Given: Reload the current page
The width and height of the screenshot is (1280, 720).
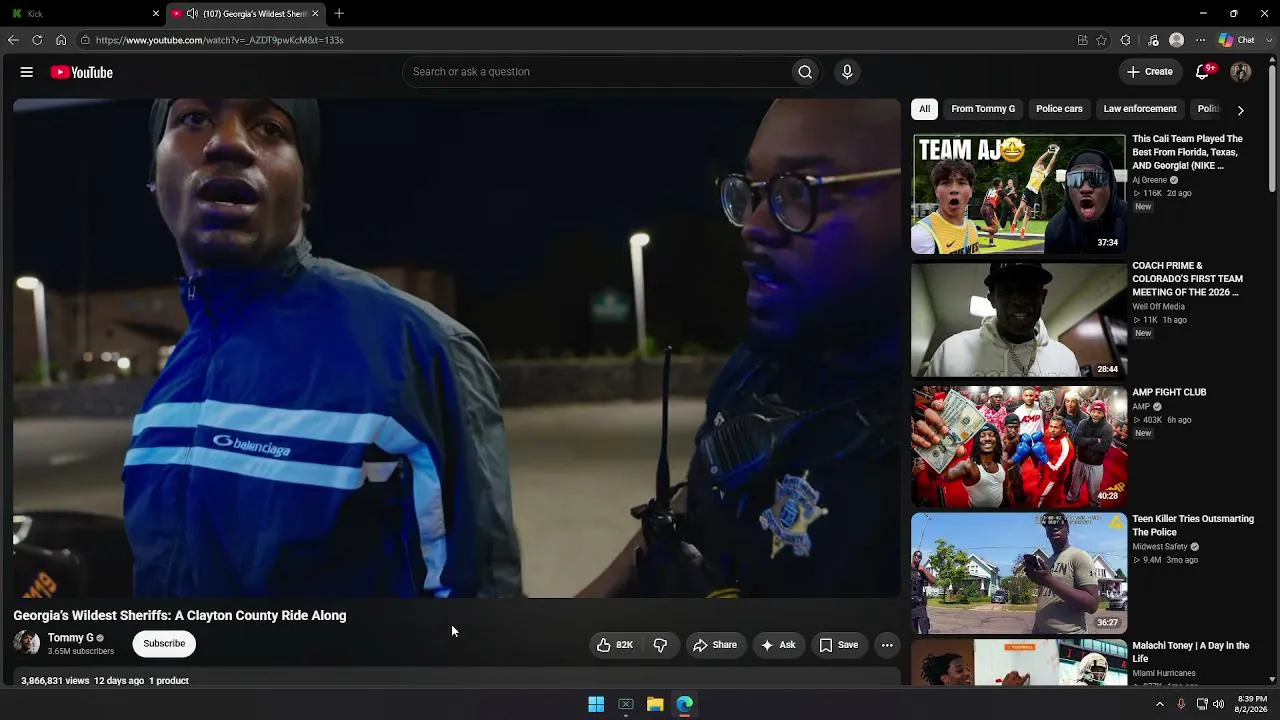Looking at the screenshot, I should [37, 40].
